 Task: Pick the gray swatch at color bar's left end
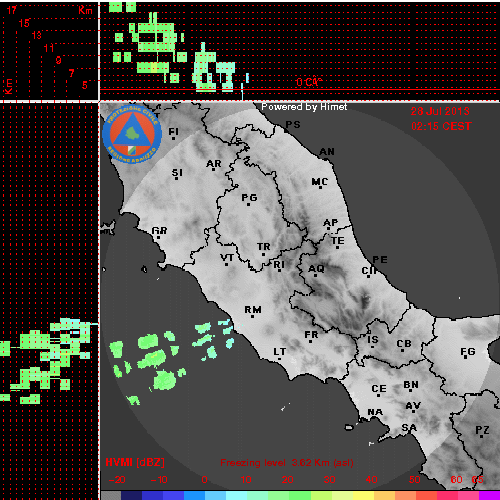click(111, 495)
